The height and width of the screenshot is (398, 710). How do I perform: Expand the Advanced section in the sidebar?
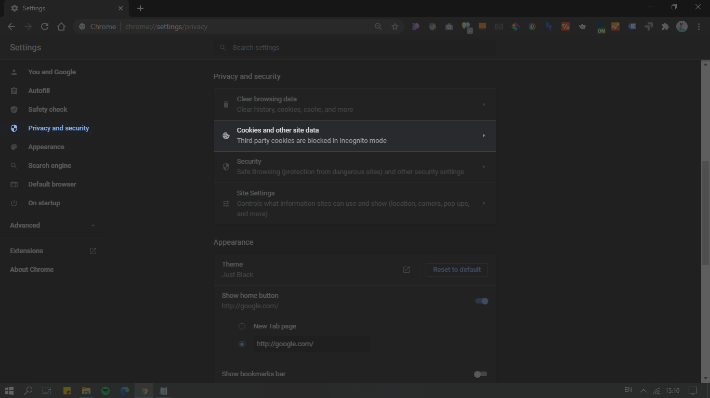(x=53, y=225)
